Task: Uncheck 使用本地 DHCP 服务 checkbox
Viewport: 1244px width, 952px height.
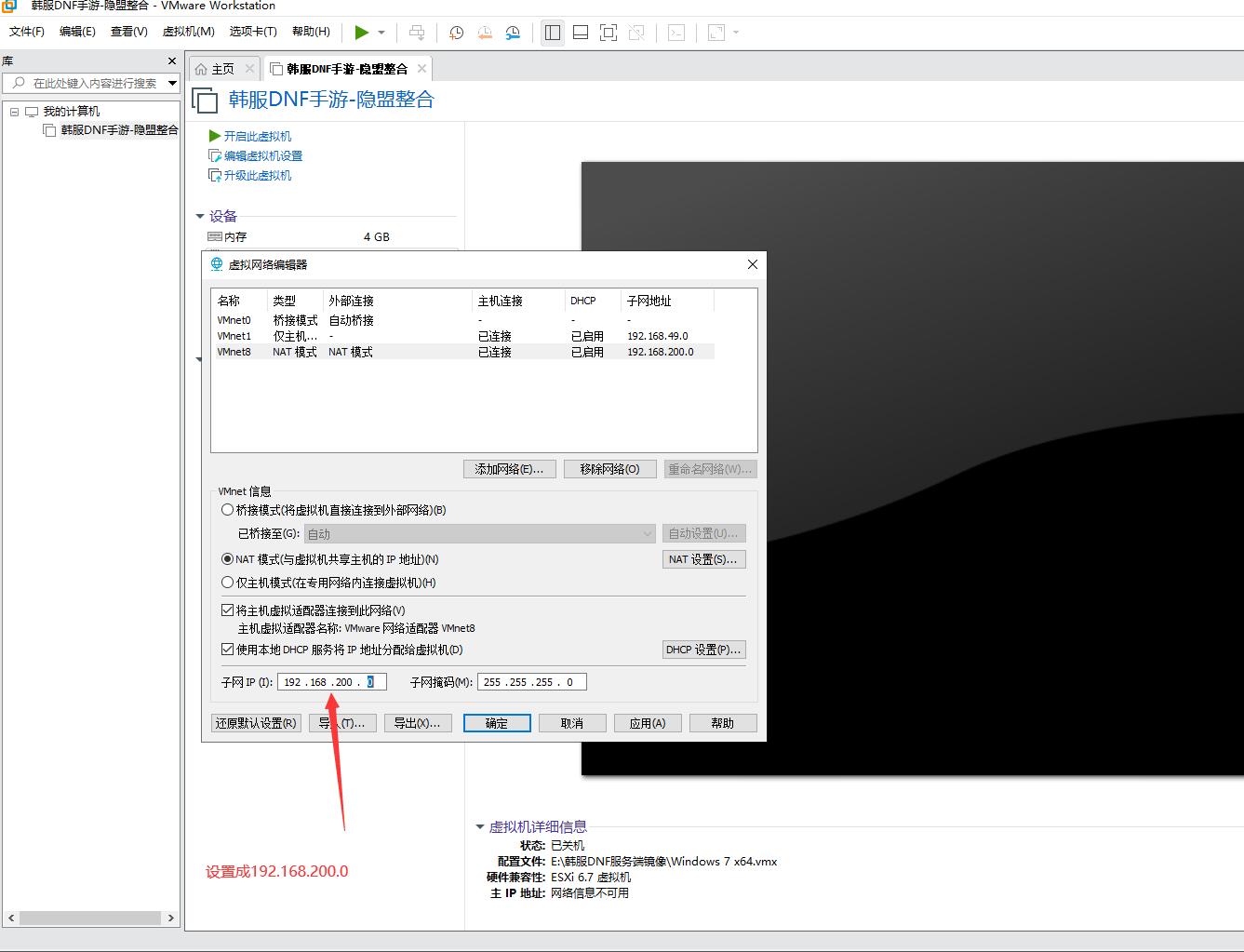Action: [x=228, y=650]
